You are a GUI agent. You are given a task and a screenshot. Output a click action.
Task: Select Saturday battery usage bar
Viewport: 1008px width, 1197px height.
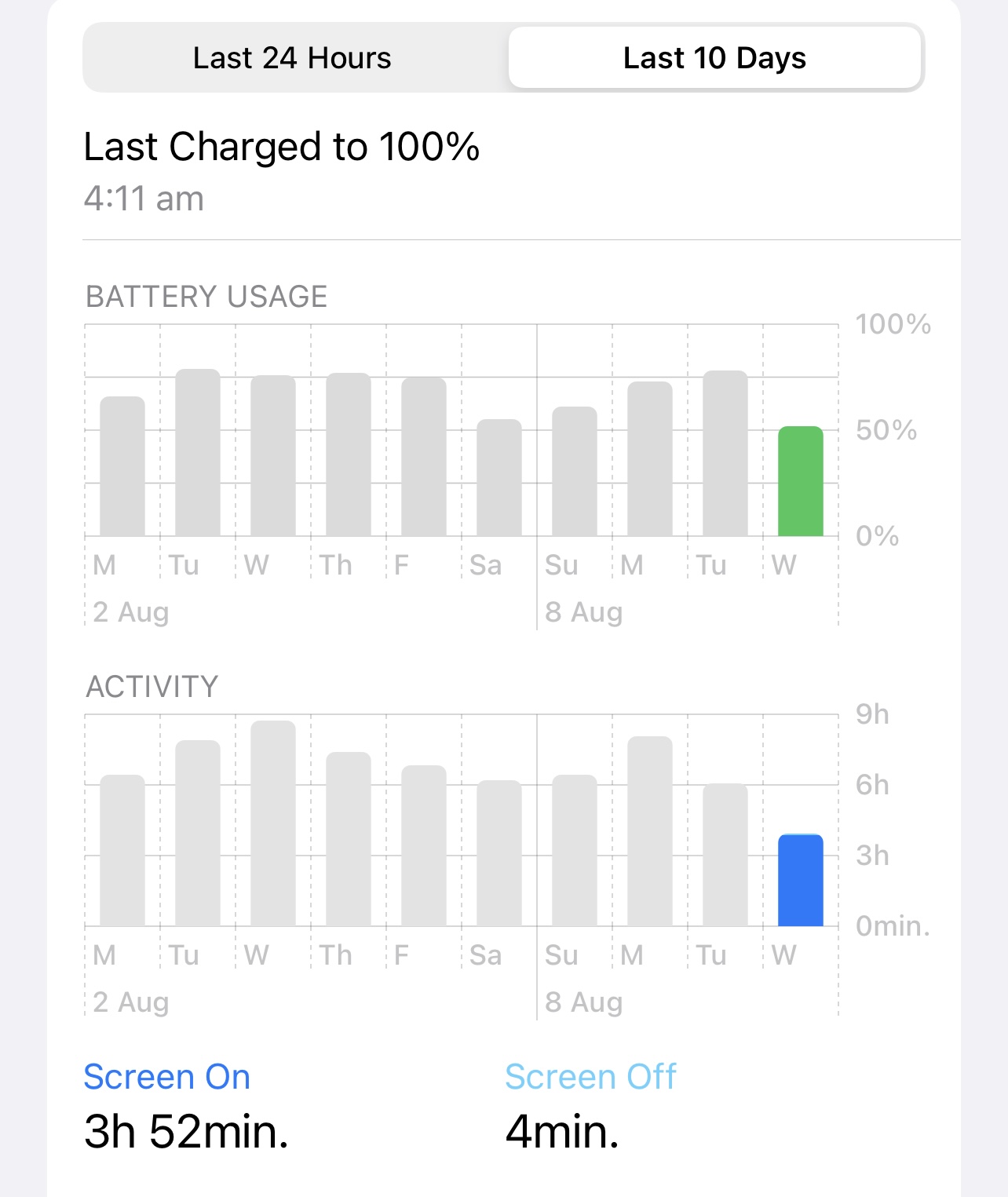(499, 478)
